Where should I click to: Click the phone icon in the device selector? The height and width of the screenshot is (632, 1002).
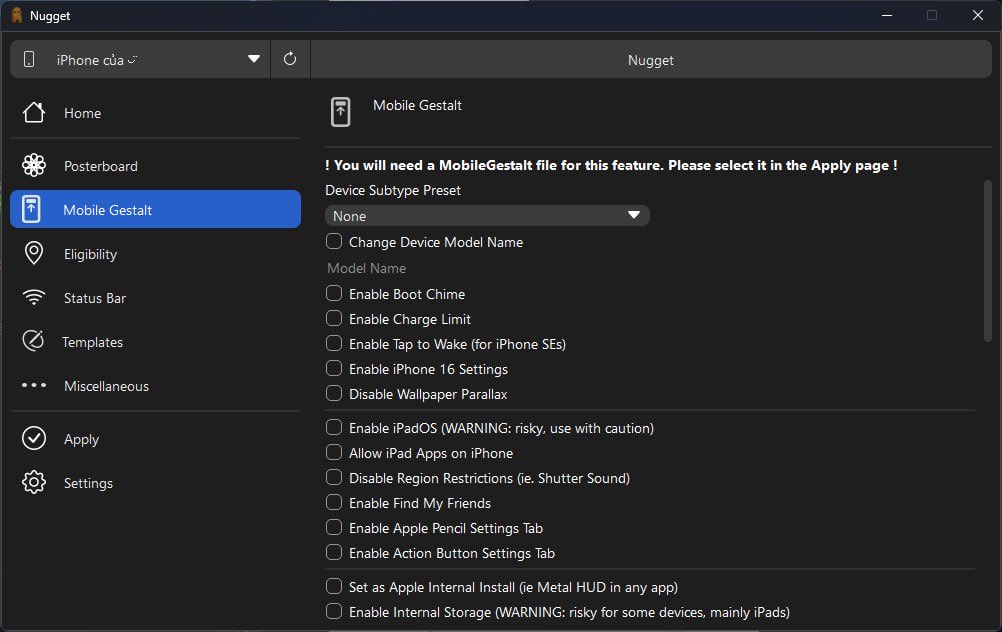coord(29,59)
